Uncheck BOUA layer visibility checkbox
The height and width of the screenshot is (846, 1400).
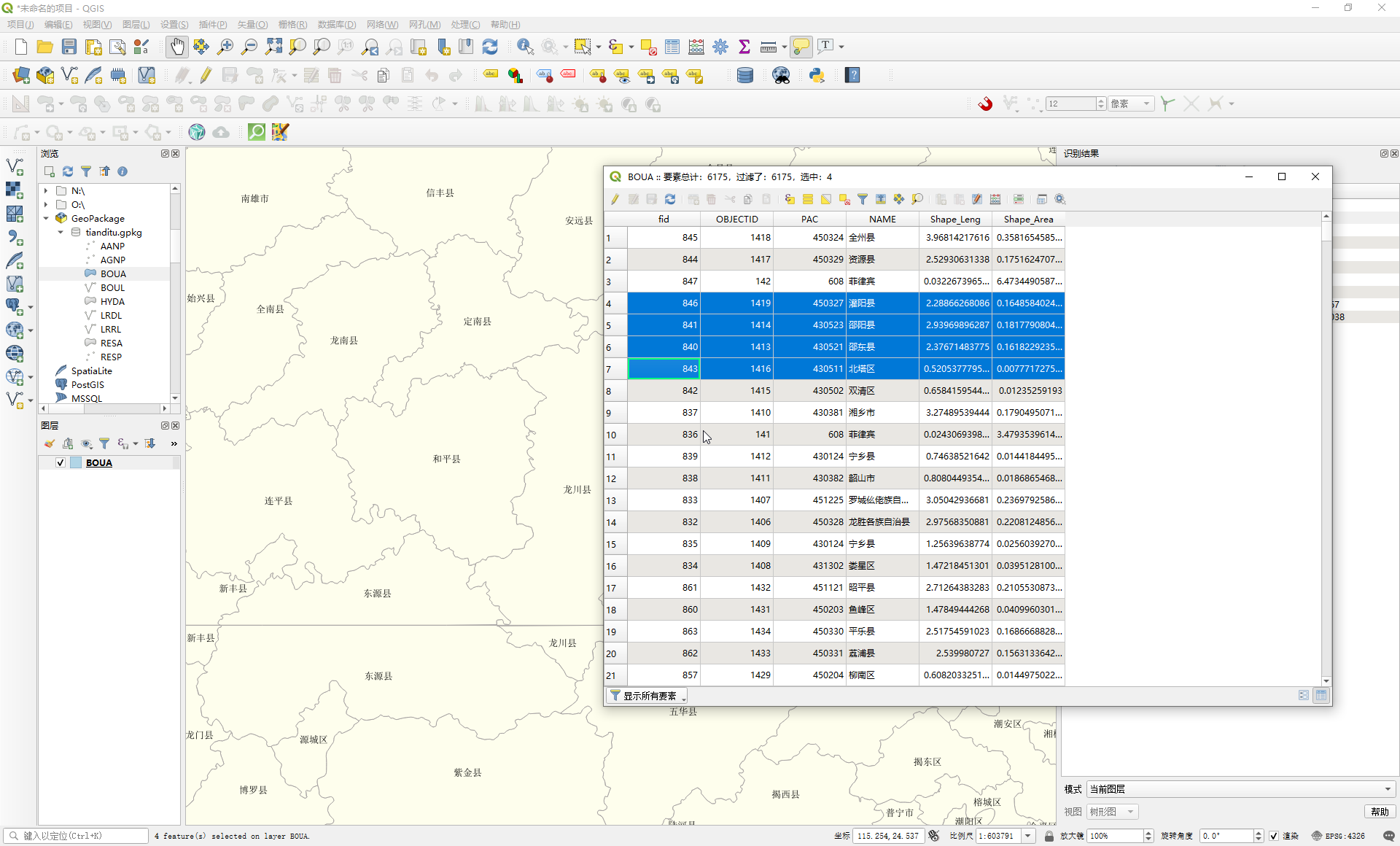click(x=61, y=462)
